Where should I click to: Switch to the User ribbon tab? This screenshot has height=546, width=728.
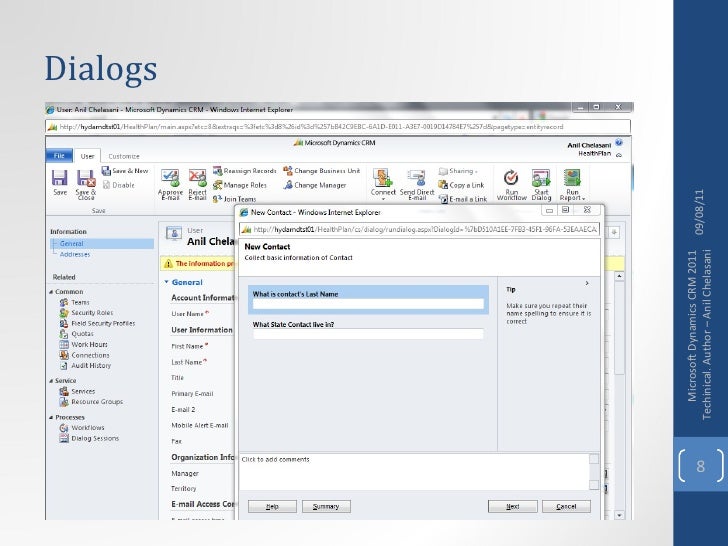coord(87,156)
